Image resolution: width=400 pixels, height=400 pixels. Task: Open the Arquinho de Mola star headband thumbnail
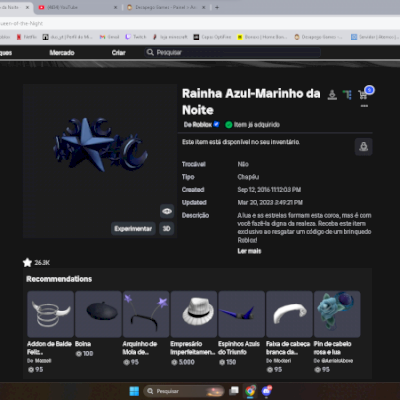pyautogui.click(x=146, y=314)
